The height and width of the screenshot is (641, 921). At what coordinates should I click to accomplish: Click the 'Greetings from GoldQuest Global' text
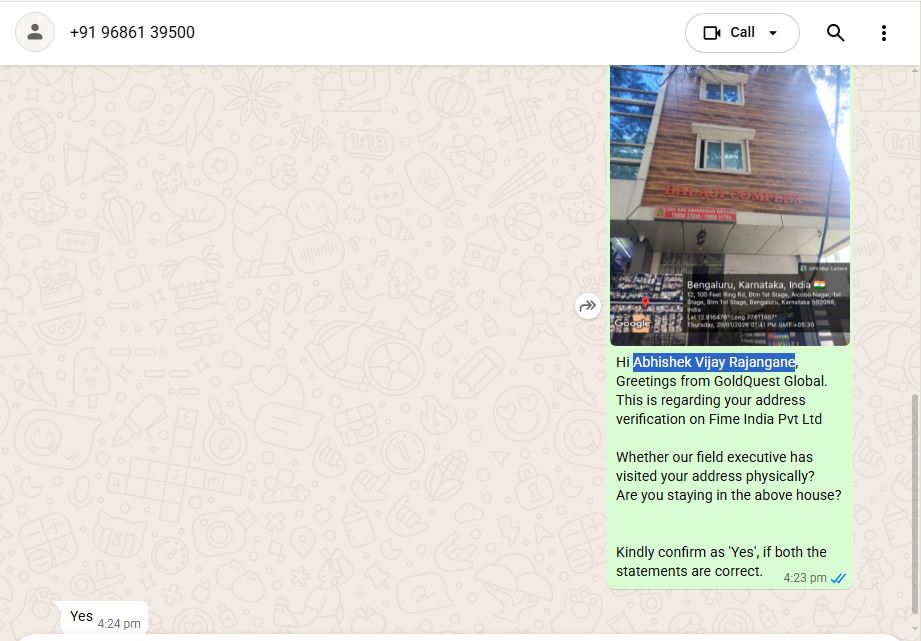[721, 381]
